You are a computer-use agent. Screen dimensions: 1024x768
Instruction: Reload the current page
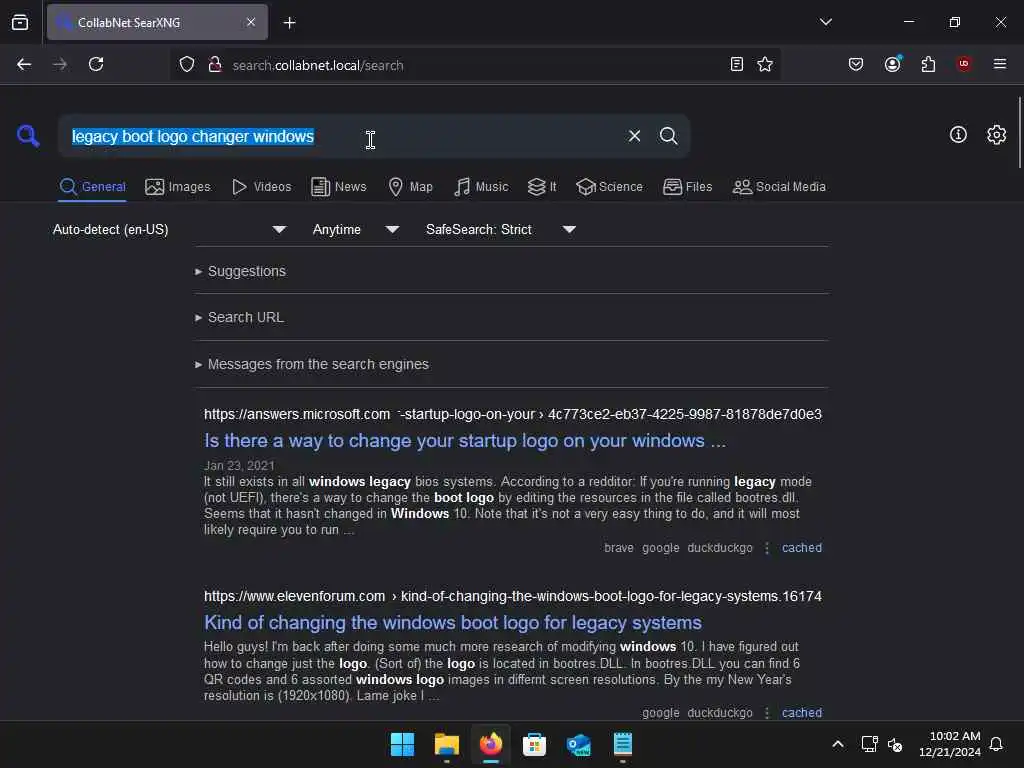(x=96, y=64)
